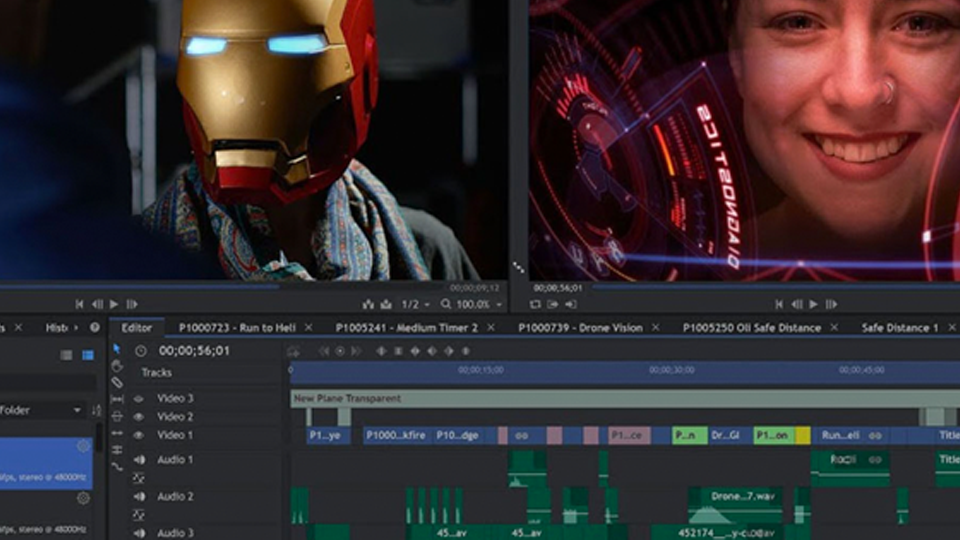This screenshot has height=540, width=960.
Task: Open Safe Distance 1 tab
Action: [900, 328]
